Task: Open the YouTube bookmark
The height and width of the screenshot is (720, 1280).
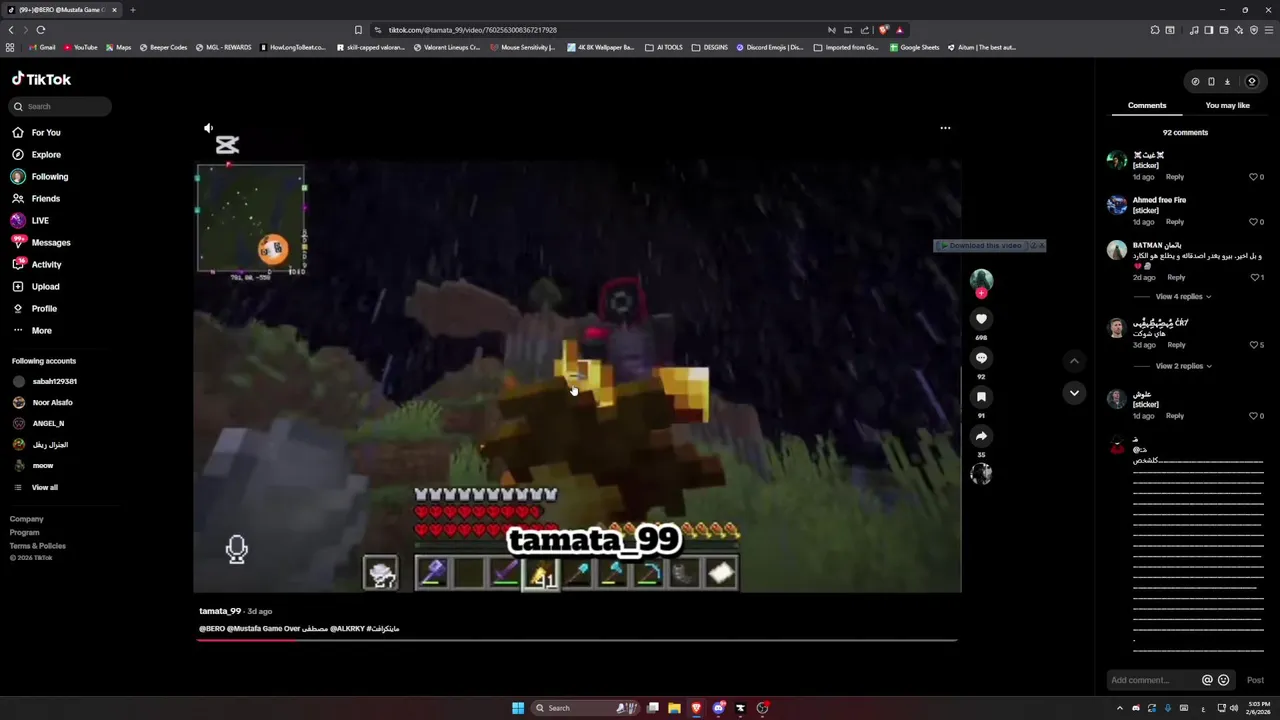Action: pos(81,47)
